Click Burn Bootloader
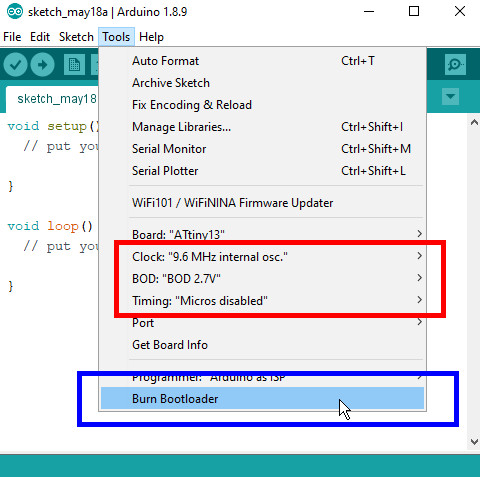 [x=262, y=398]
